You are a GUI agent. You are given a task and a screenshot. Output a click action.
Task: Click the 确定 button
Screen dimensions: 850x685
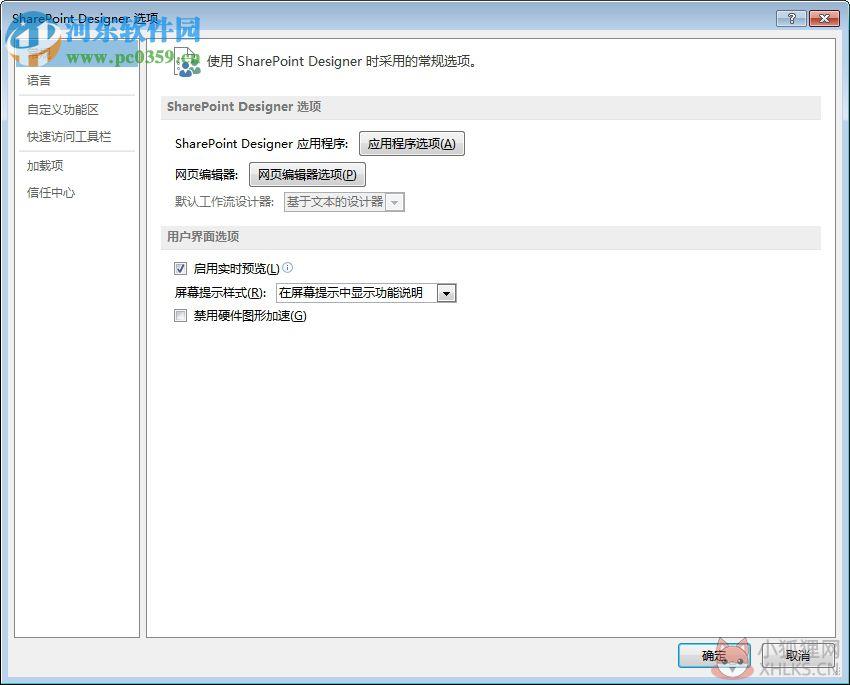[x=714, y=656]
